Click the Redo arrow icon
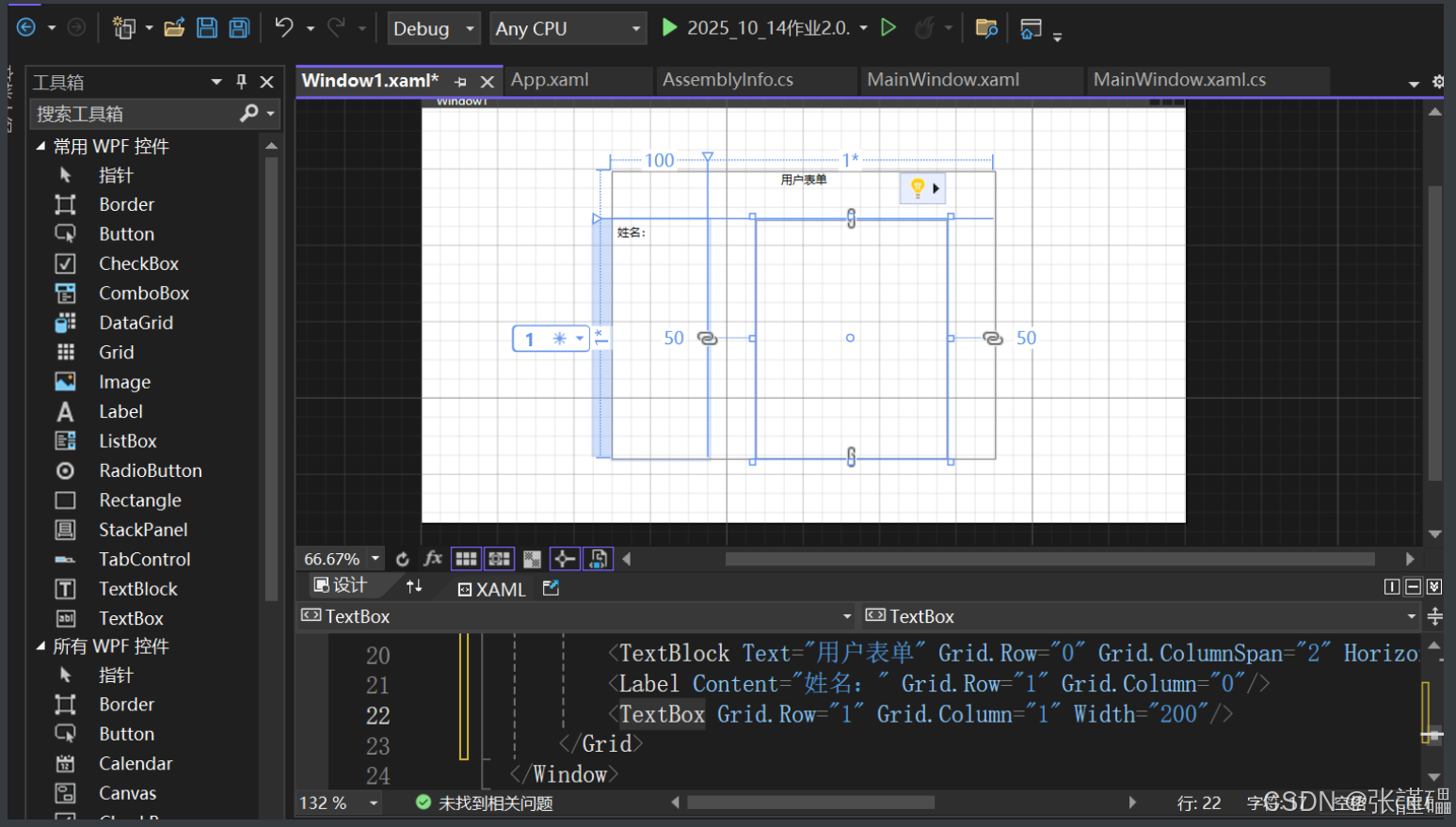The height and width of the screenshot is (827, 1456). tap(336, 27)
